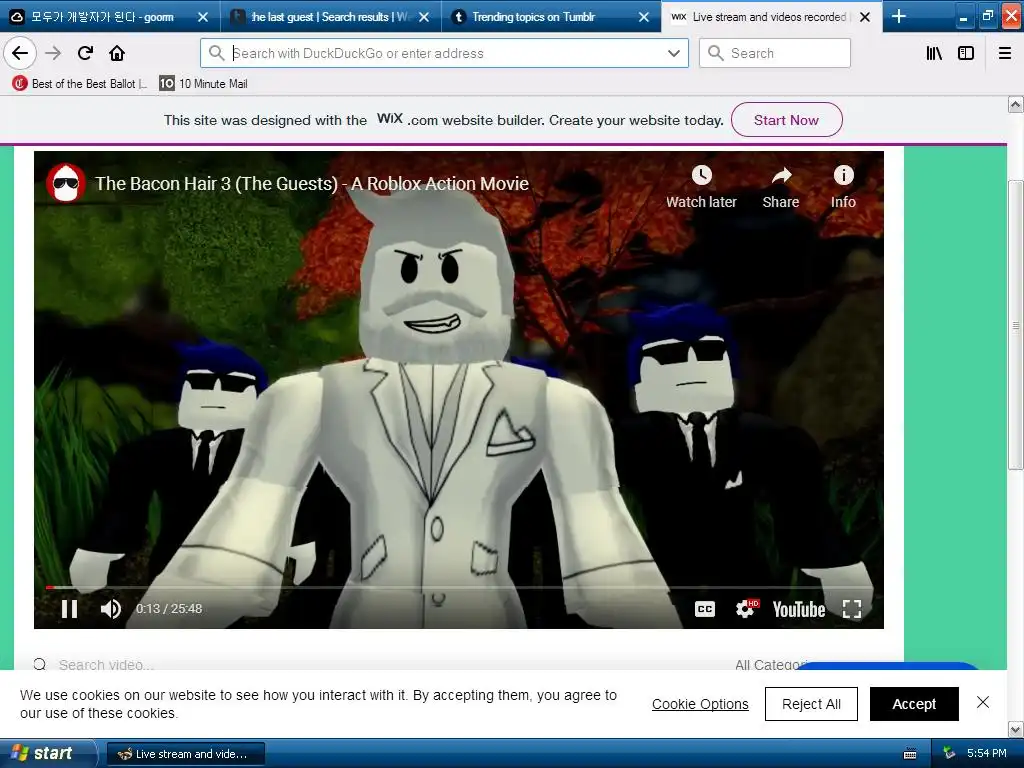This screenshot has width=1024, height=768.
Task: Open Best of the Best Ballot bookmark
Action: [x=79, y=84]
